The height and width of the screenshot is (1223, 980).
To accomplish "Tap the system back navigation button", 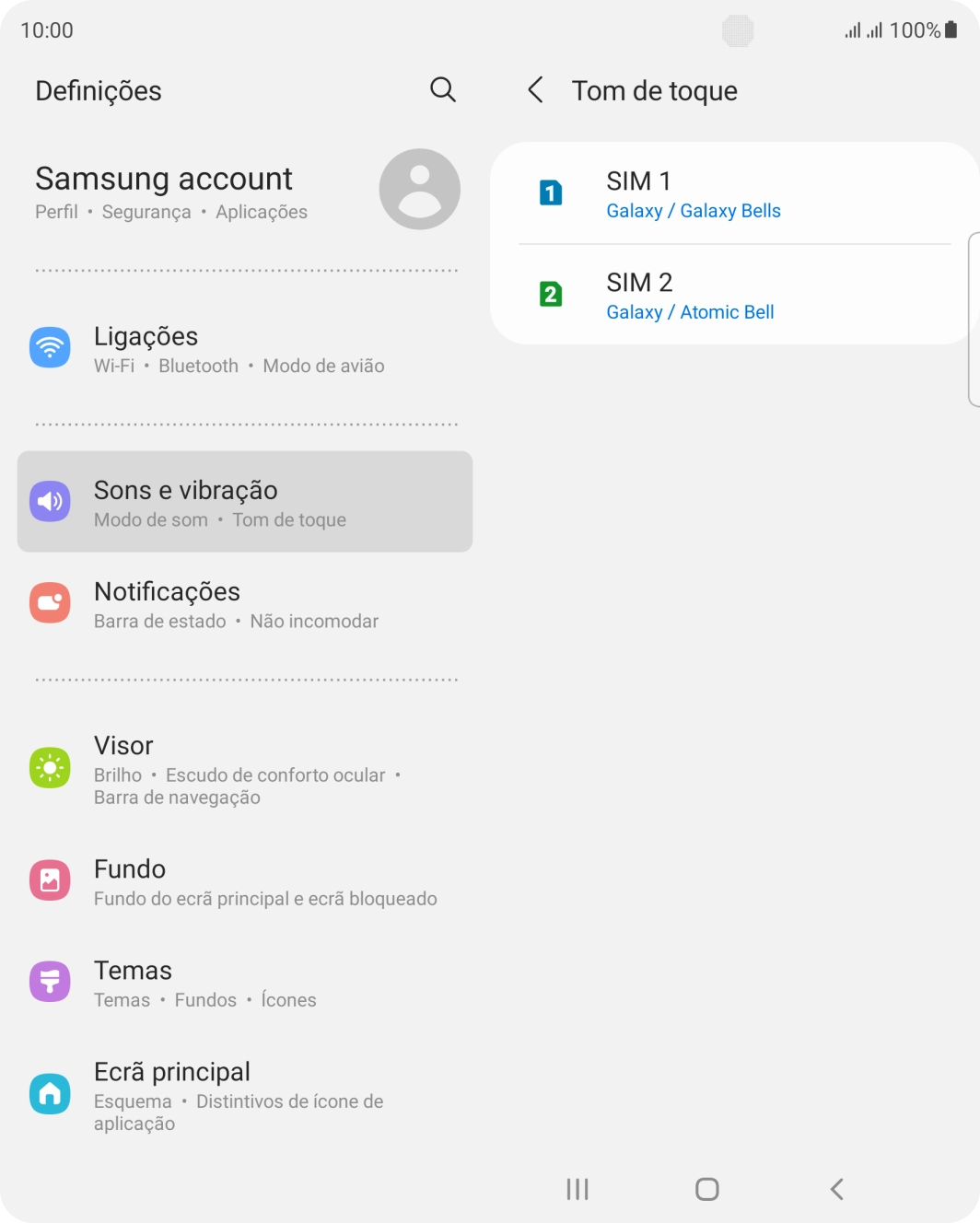I will [836, 1189].
